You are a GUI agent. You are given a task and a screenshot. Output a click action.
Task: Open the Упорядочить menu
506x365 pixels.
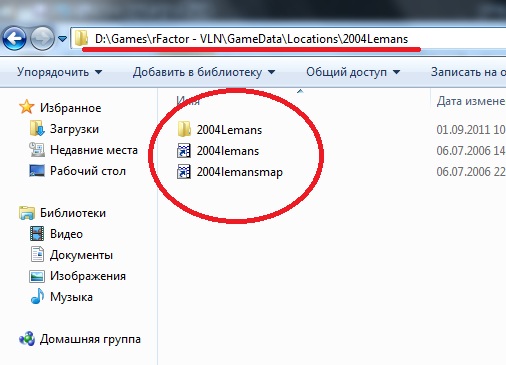click(59, 72)
